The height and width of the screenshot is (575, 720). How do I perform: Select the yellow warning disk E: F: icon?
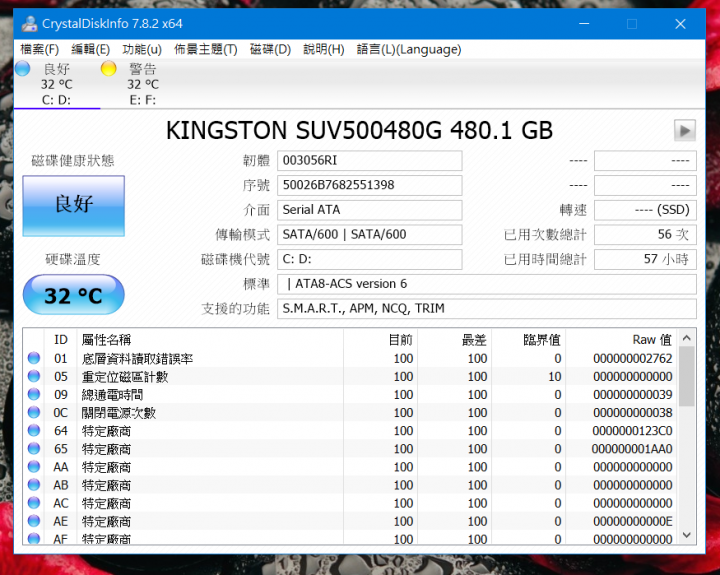coord(108,69)
